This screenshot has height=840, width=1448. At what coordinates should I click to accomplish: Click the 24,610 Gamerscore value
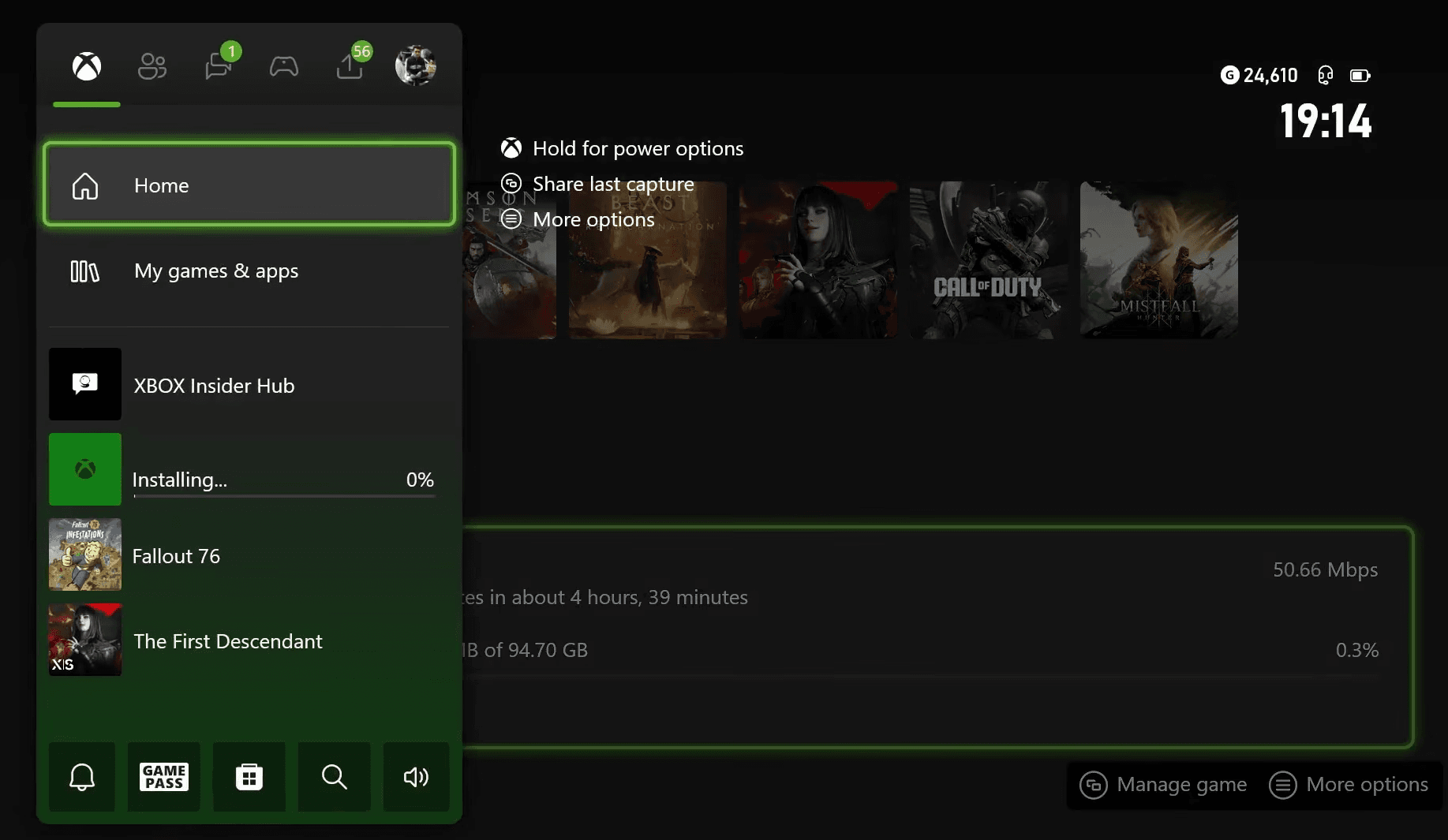coord(1270,75)
